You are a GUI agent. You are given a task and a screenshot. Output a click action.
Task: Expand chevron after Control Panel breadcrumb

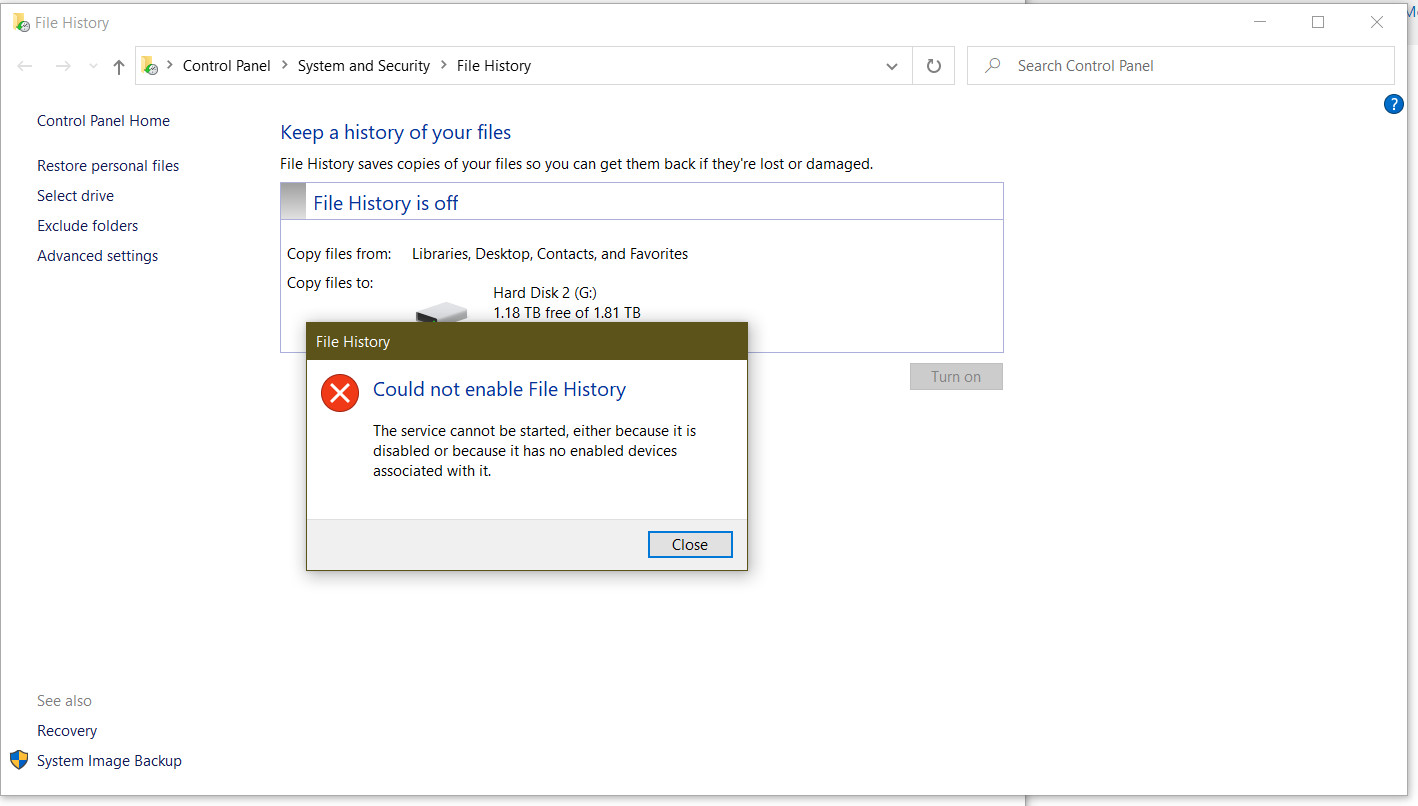pyautogui.click(x=285, y=66)
